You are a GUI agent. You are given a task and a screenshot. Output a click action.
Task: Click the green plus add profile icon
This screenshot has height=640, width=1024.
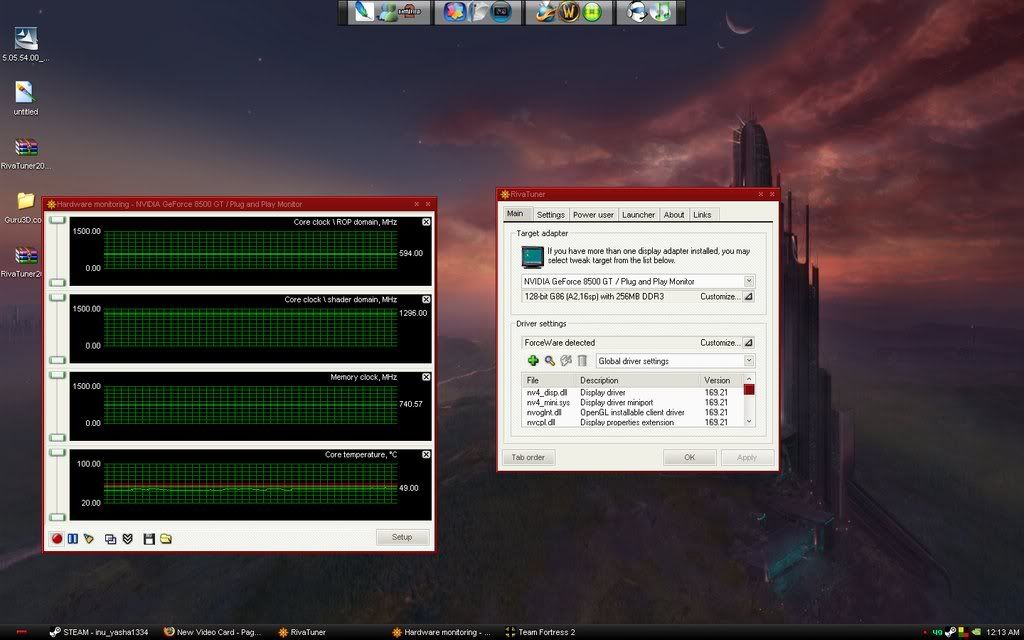tap(533, 361)
